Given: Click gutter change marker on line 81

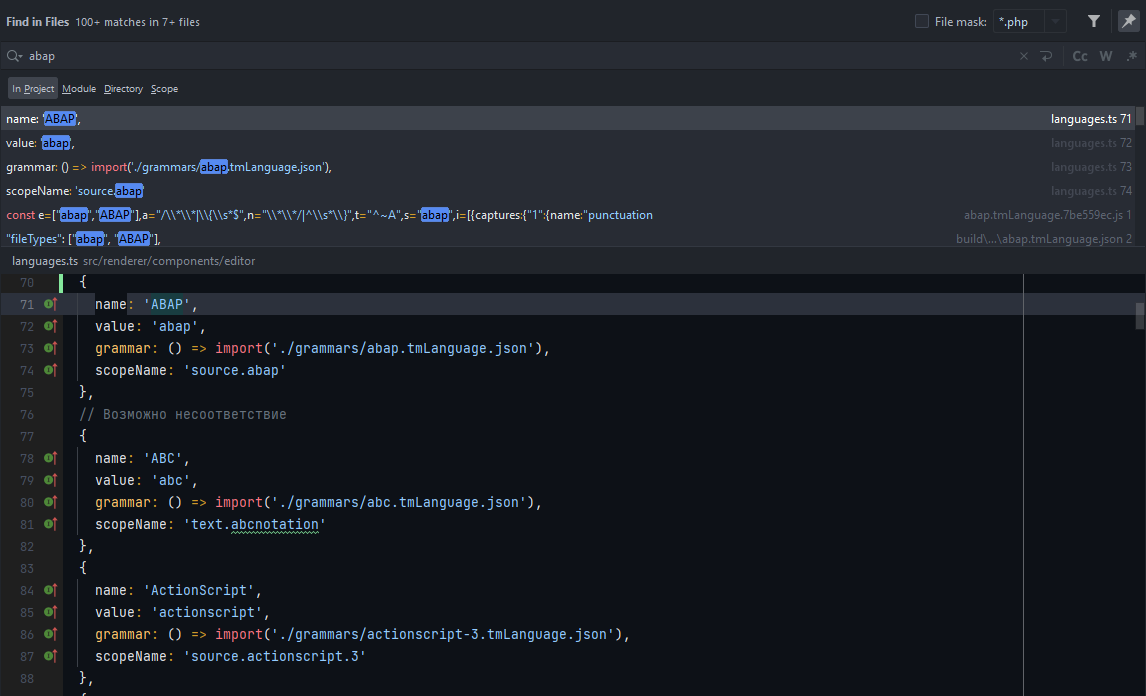Looking at the screenshot, I should (50, 524).
